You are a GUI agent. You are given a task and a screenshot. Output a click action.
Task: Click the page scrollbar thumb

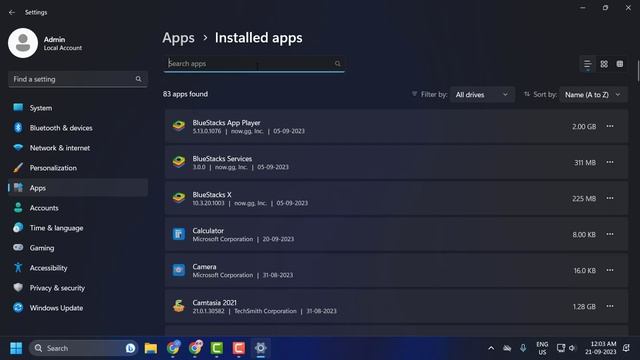click(x=638, y=71)
